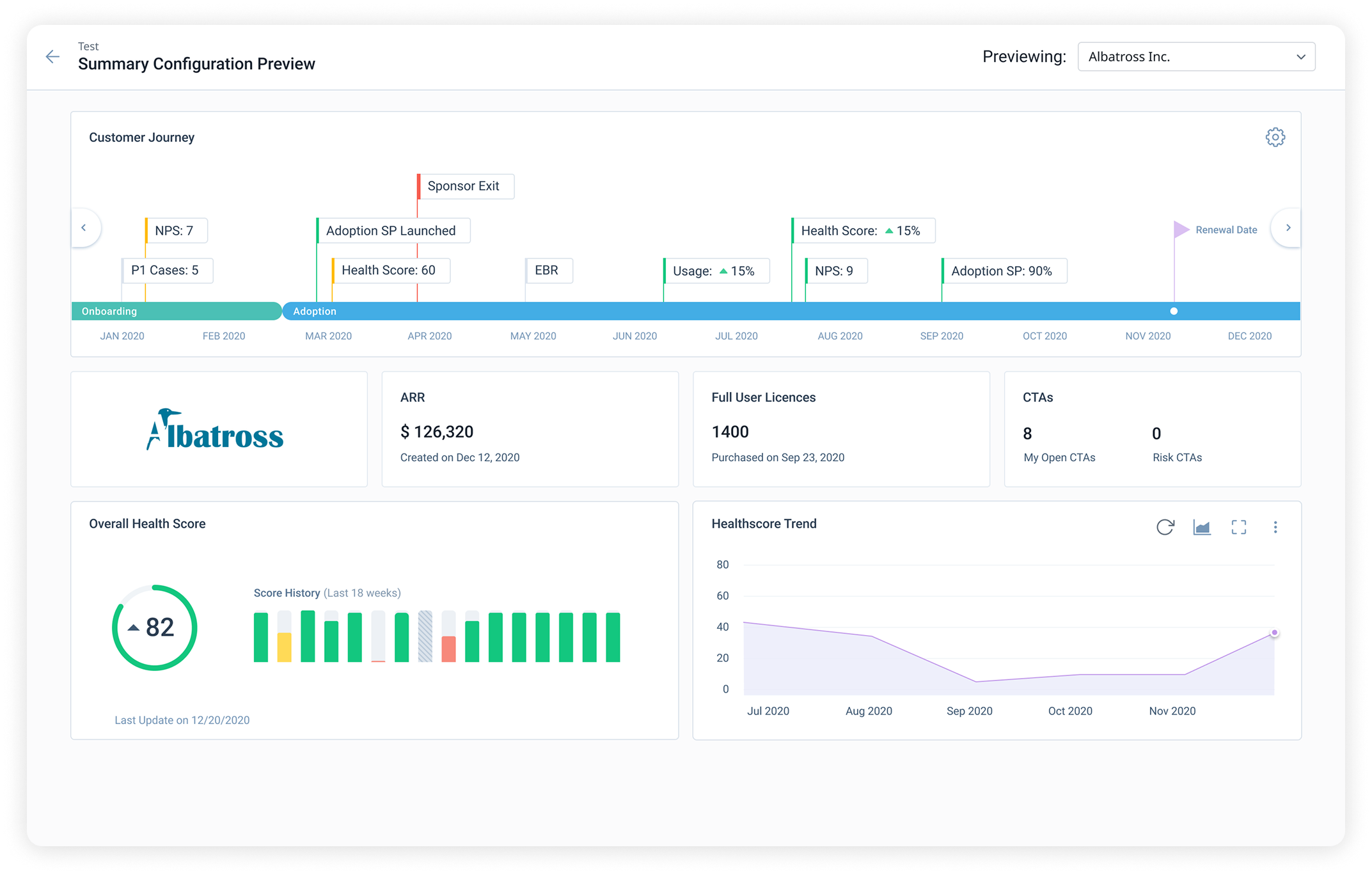Viewport: 1372px width, 875px height.
Task: Click Purchased on Sep 23, 2020 text
Action: [778, 457]
